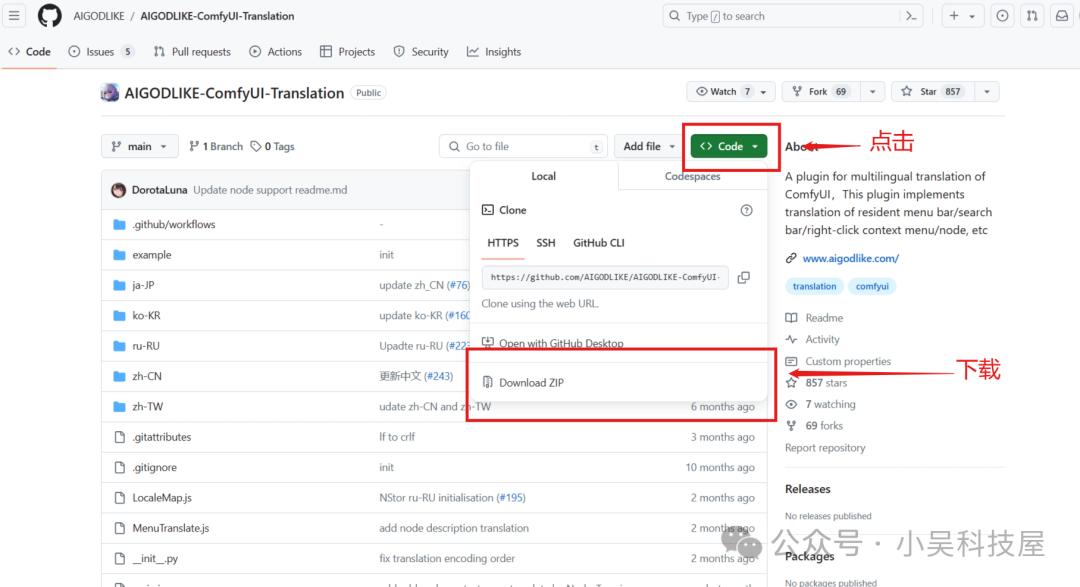The width and height of the screenshot is (1080, 587).
Task: Click the AIGODLIKE owner link in breadcrumb
Action: [99, 16]
